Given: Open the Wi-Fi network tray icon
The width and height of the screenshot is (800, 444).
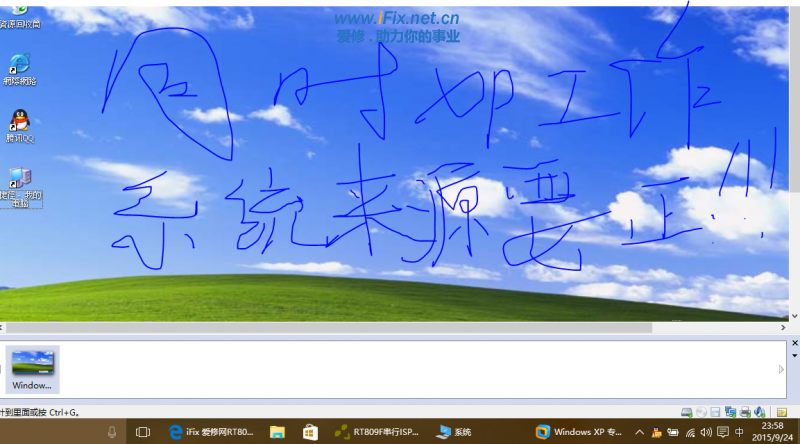Looking at the screenshot, I should (690, 433).
